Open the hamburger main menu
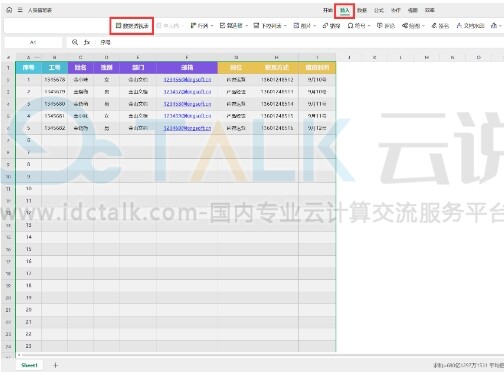This screenshot has width=504, height=375. (20, 10)
